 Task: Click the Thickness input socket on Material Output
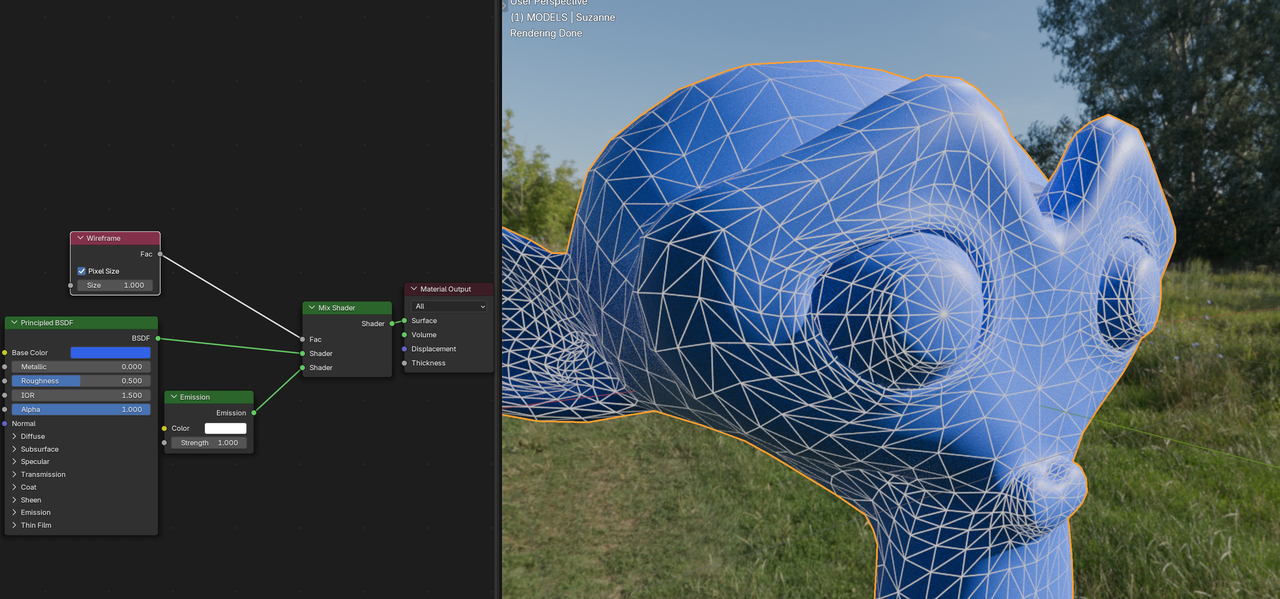[x=404, y=363]
